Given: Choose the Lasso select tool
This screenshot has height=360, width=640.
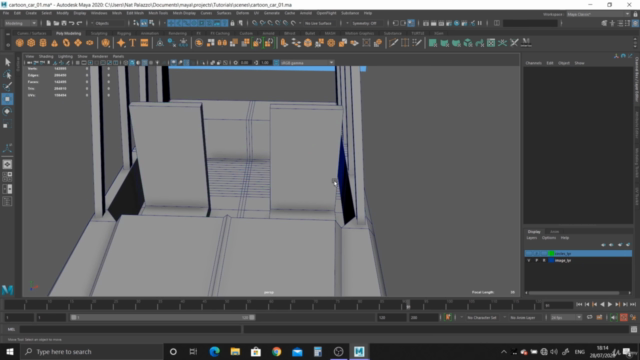Looking at the screenshot, I should coord(7,74).
